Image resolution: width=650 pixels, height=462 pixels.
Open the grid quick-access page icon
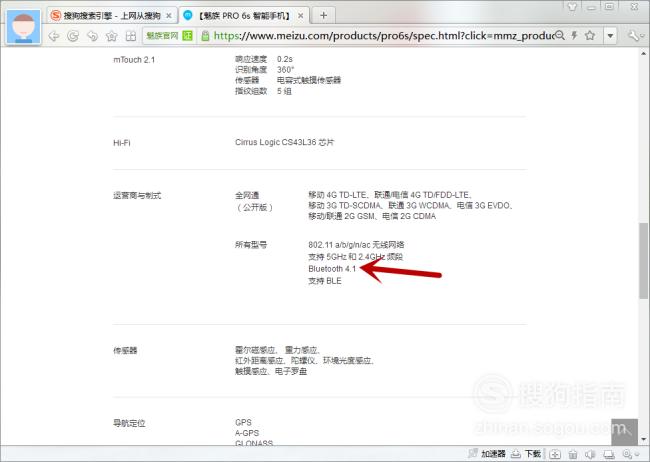(x=131, y=36)
